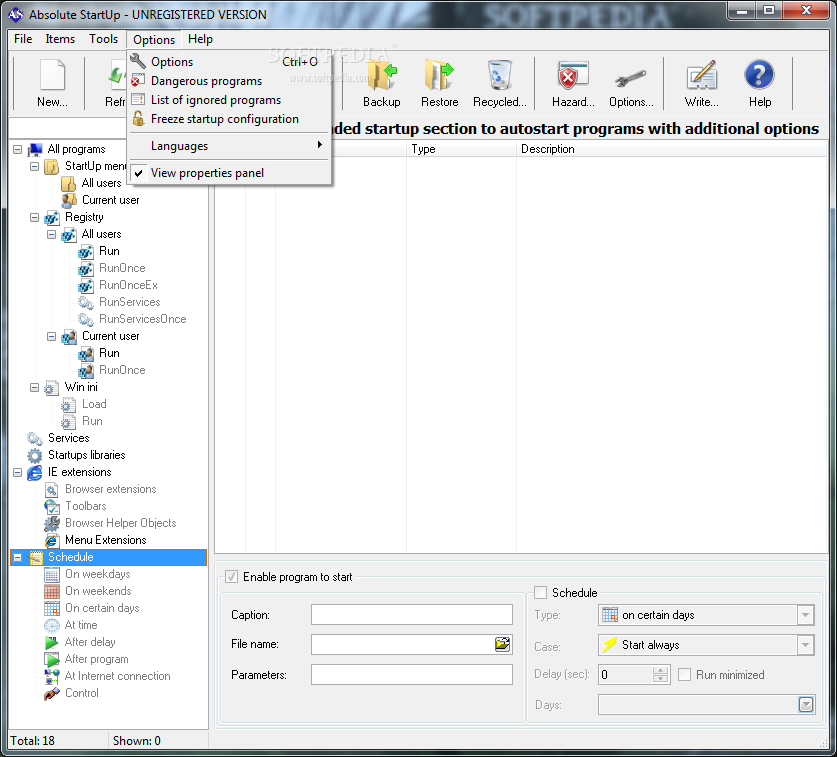
Task: Open the Days dropdown
Action: pyautogui.click(x=806, y=705)
